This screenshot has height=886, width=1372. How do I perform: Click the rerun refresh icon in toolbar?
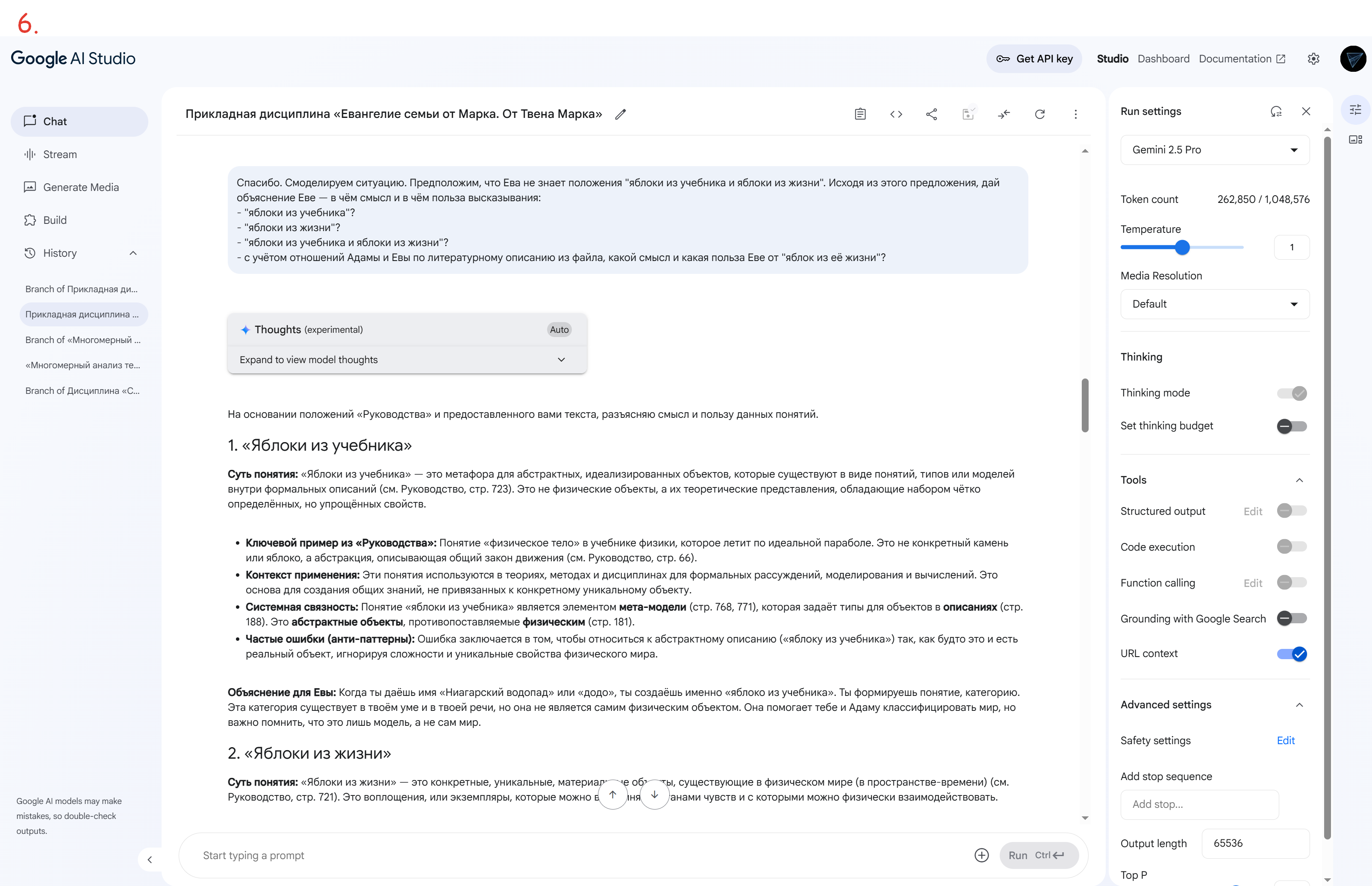[1039, 114]
